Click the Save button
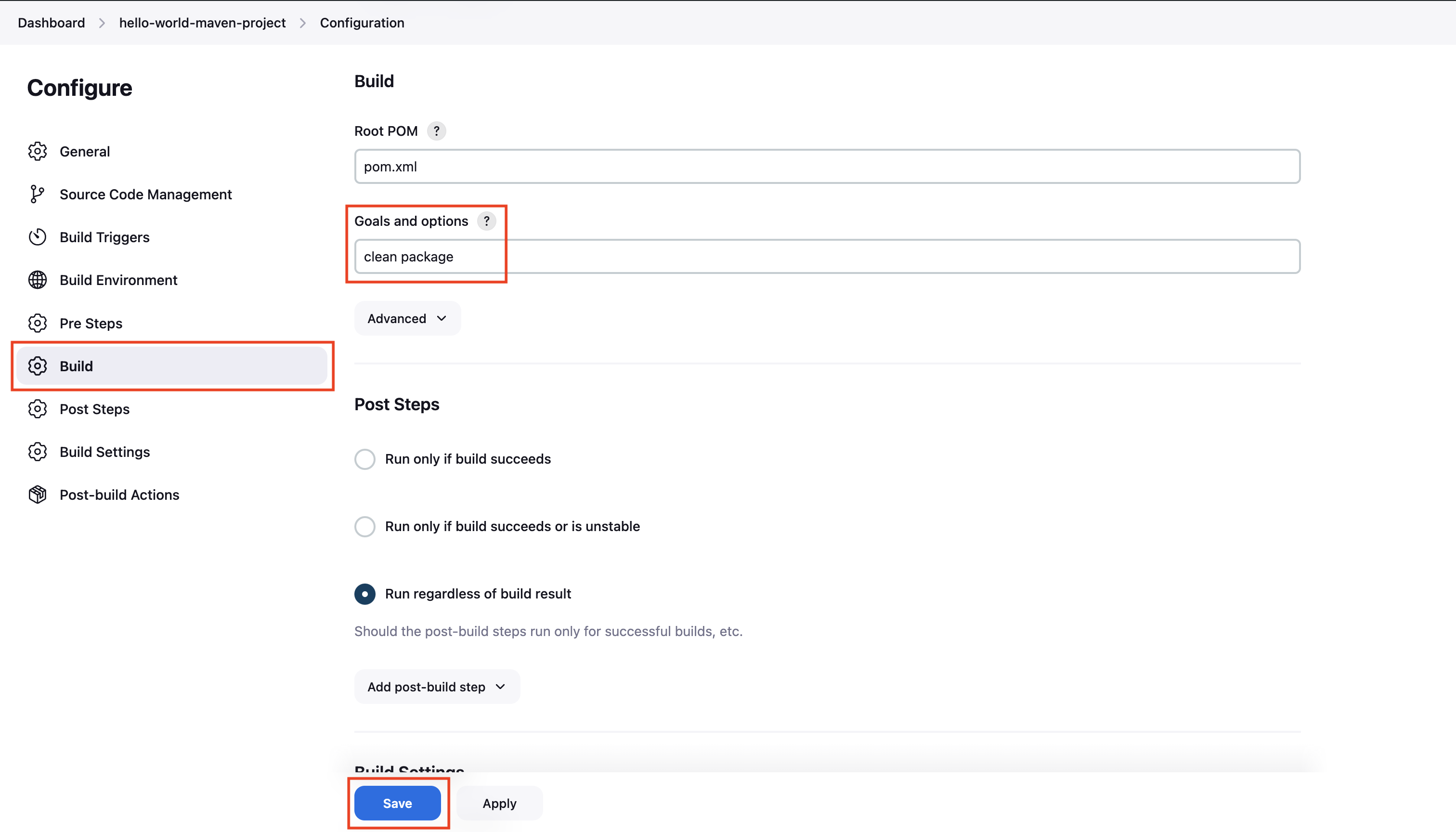 (x=398, y=804)
